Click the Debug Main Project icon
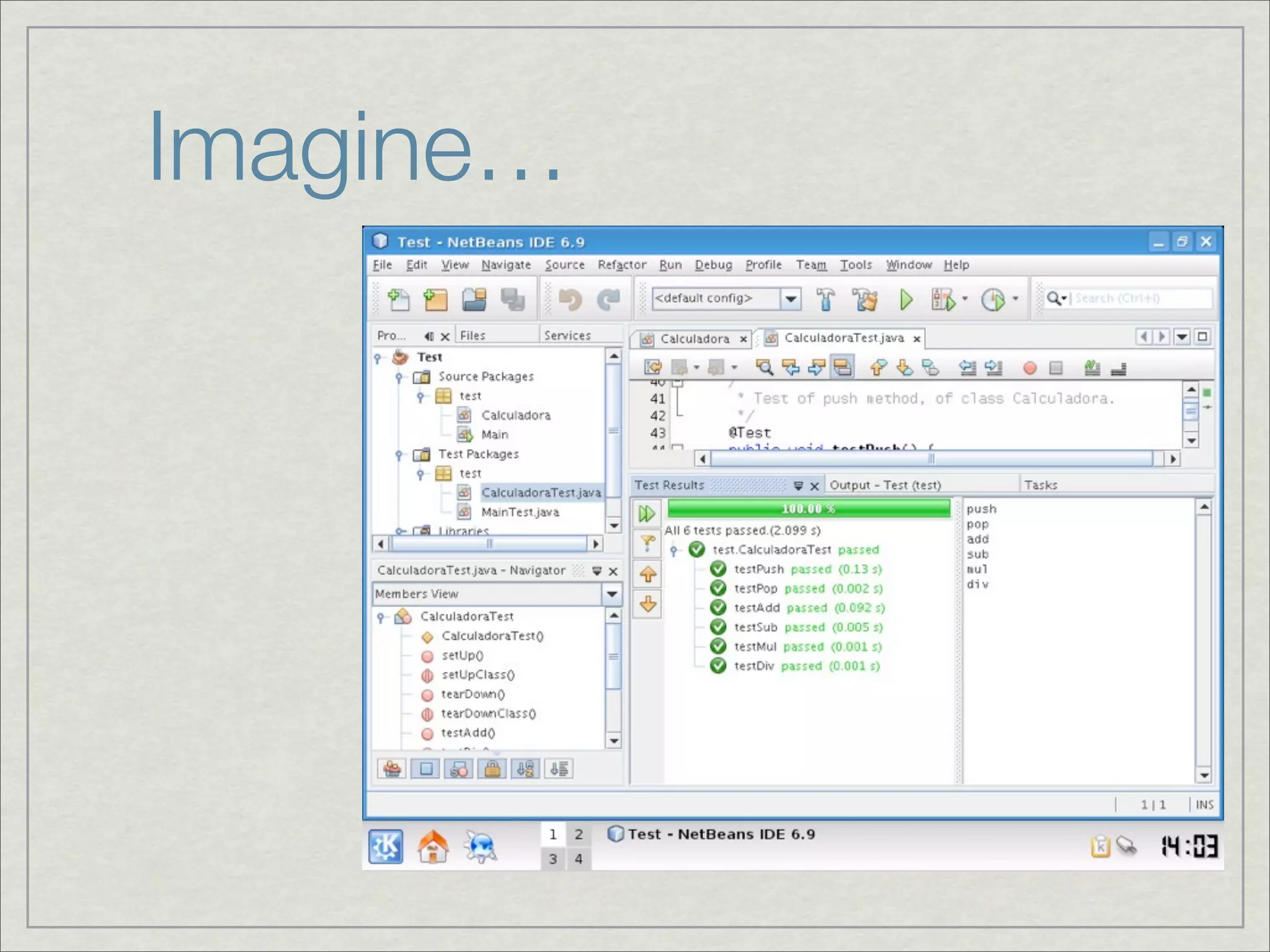 (943, 299)
